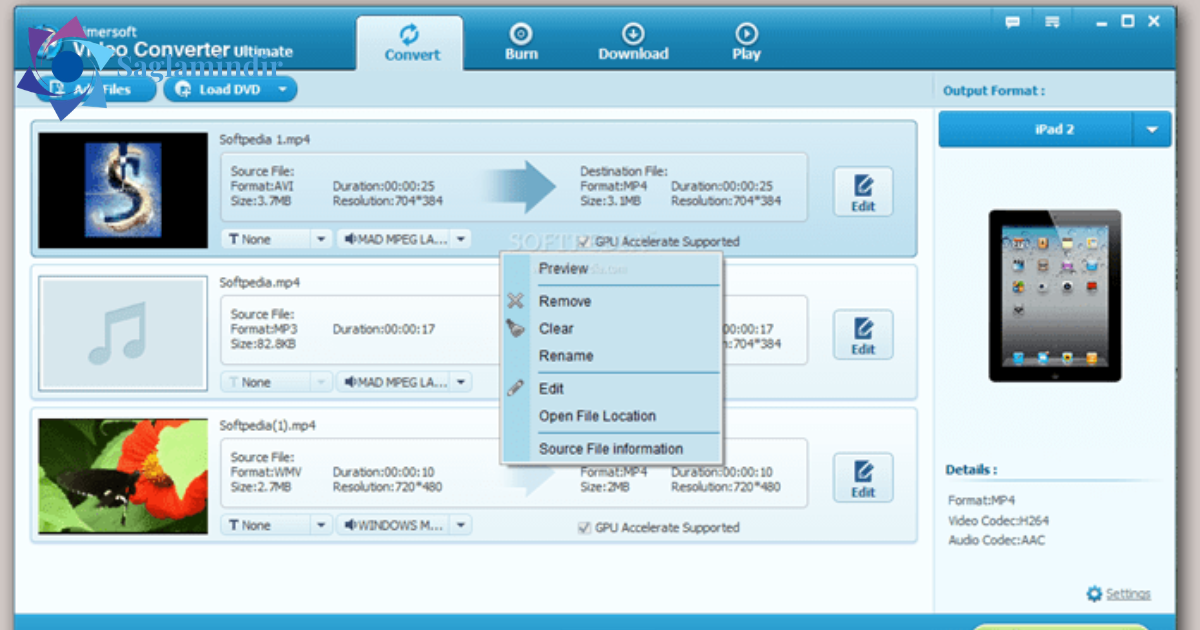The width and height of the screenshot is (1200, 630).
Task: Click the file name Softpedia(1).mp4
Action: pos(268,426)
